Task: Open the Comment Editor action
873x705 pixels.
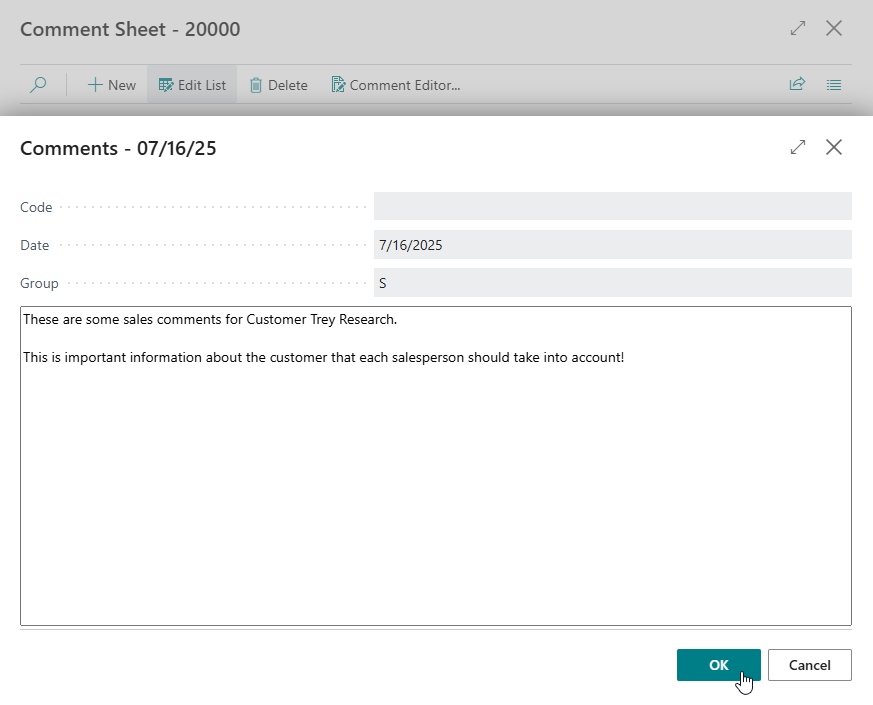Action: pyautogui.click(x=396, y=85)
